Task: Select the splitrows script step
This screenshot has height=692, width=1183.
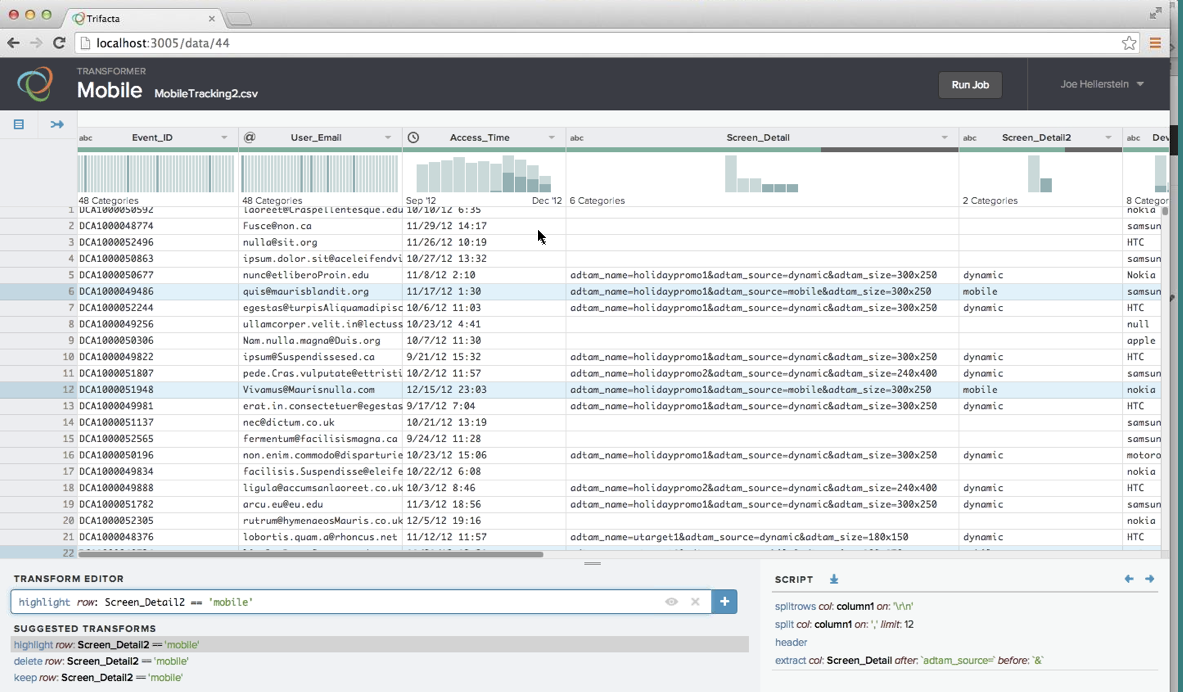Action: [x=843, y=606]
